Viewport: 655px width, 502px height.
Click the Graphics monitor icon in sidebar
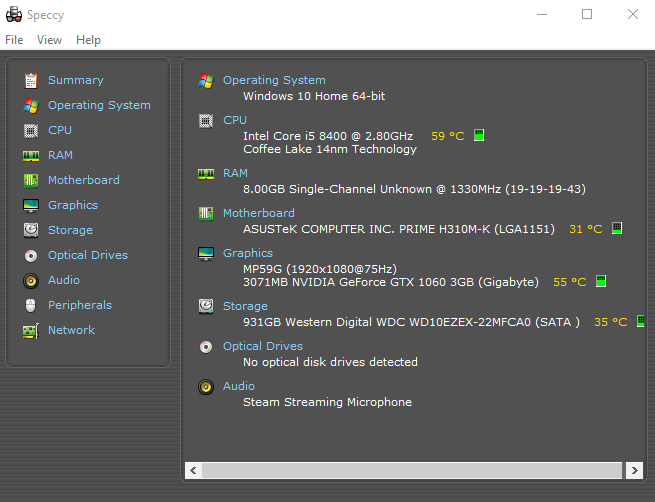pyautogui.click(x=30, y=205)
